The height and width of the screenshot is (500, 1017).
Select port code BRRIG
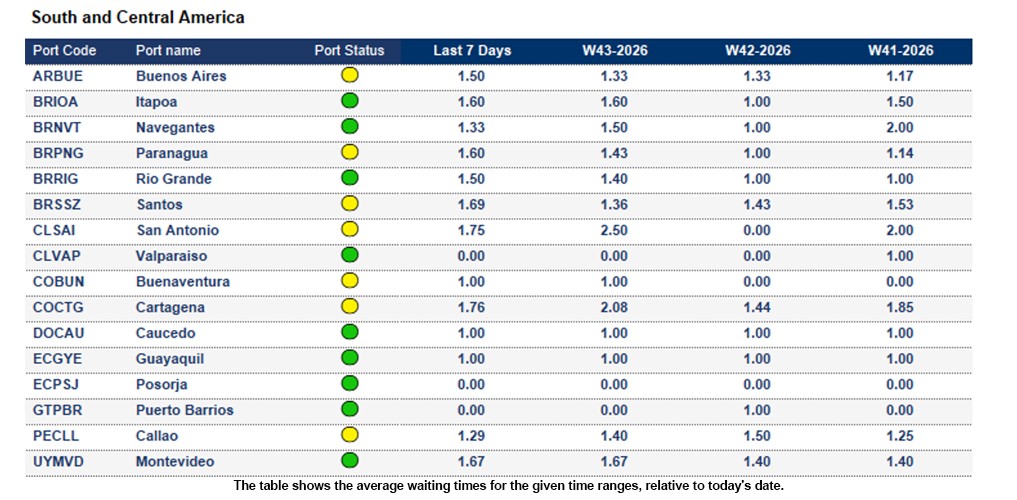point(55,178)
